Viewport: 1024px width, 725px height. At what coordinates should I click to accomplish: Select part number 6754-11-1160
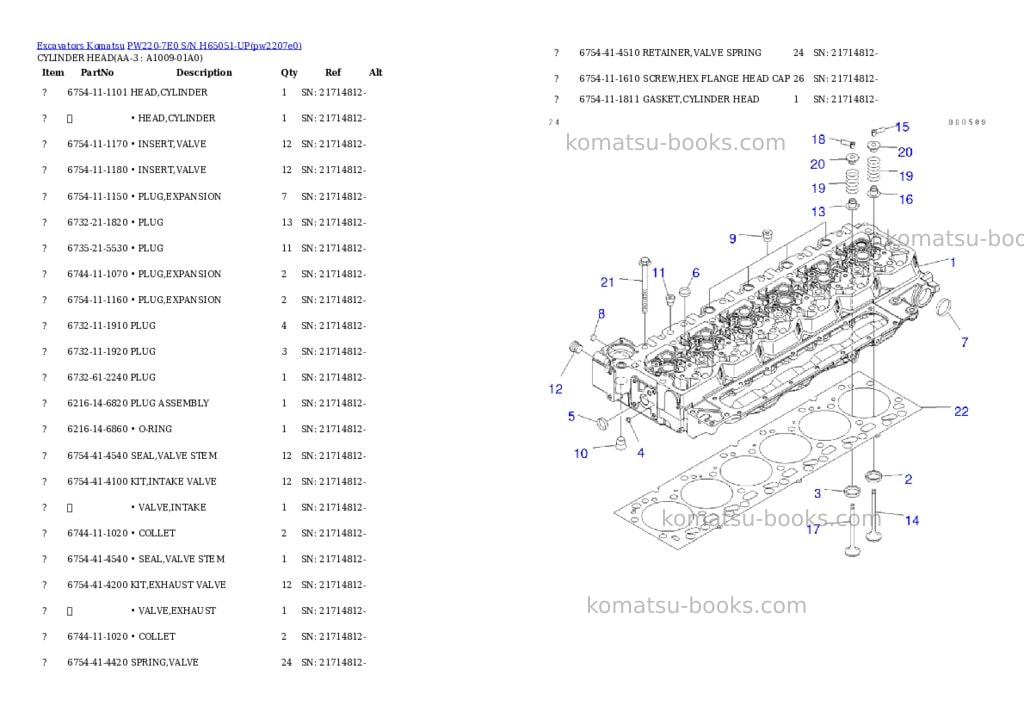click(x=97, y=300)
